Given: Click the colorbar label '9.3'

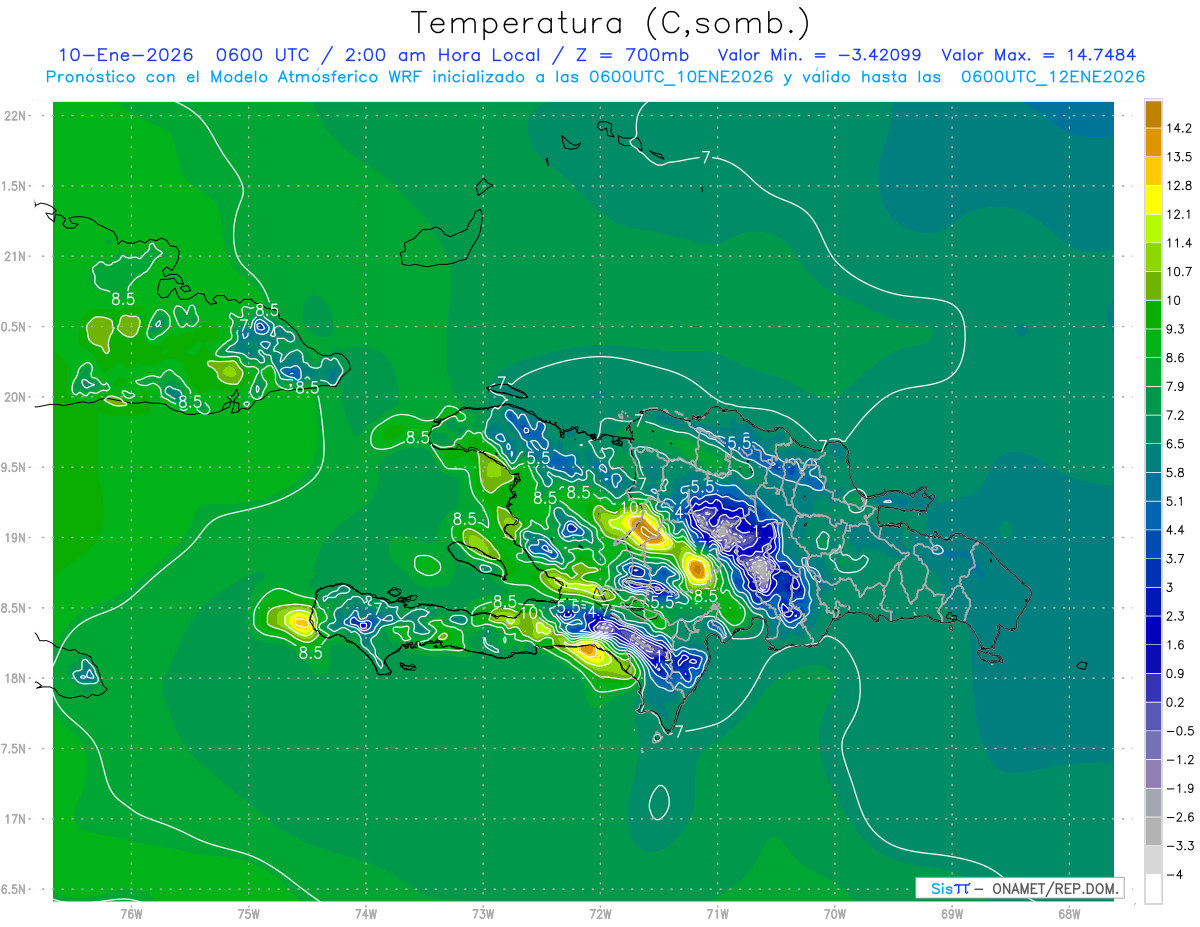Looking at the screenshot, I should (x=1176, y=329).
